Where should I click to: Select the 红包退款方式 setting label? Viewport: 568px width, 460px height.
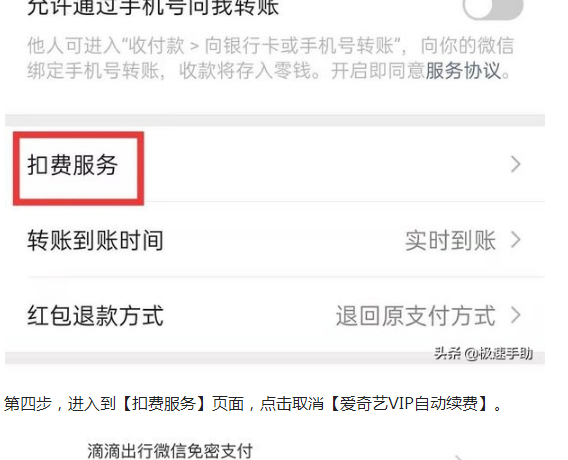[x=95, y=315]
